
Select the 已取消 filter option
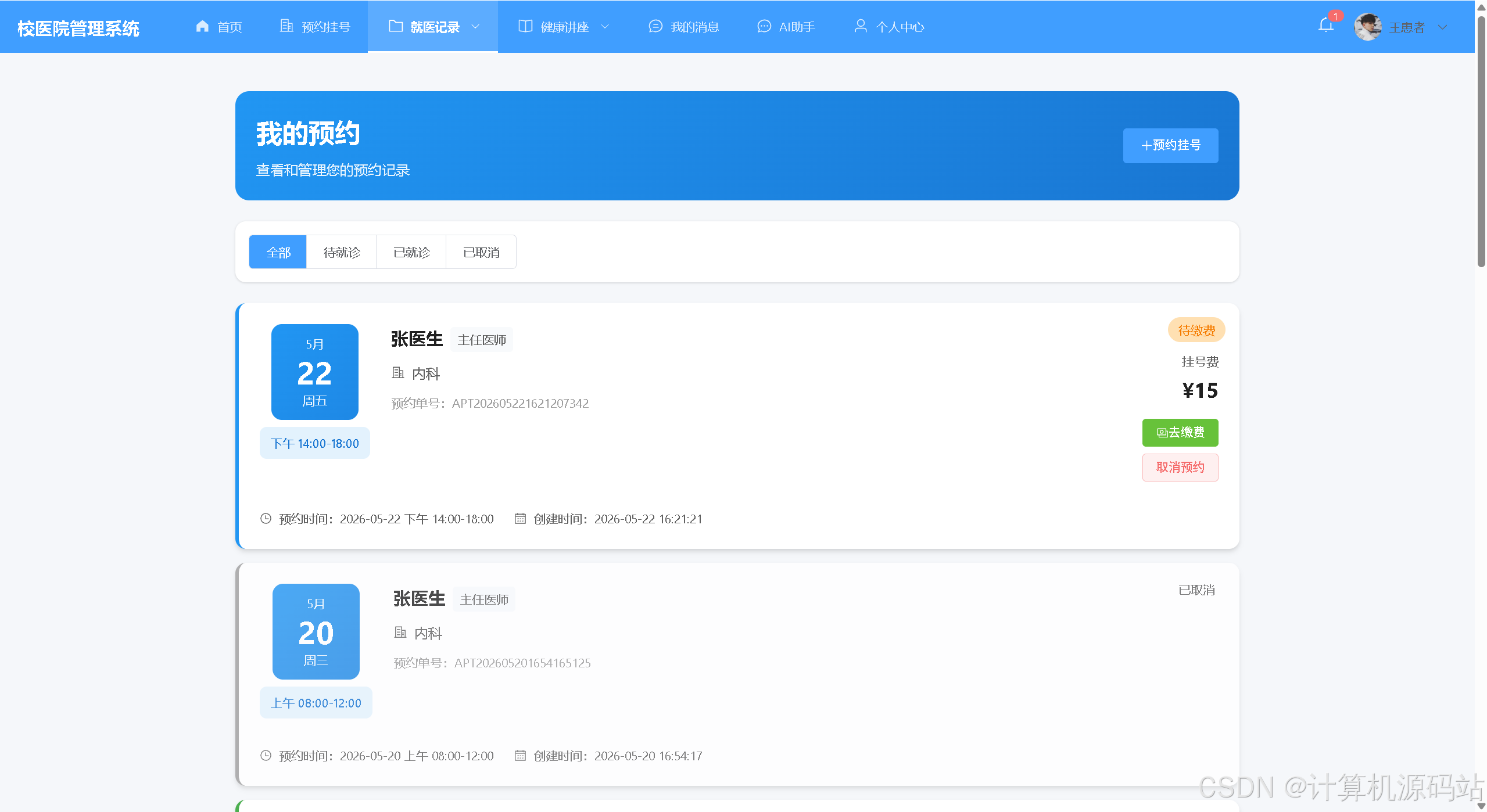(481, 252)
